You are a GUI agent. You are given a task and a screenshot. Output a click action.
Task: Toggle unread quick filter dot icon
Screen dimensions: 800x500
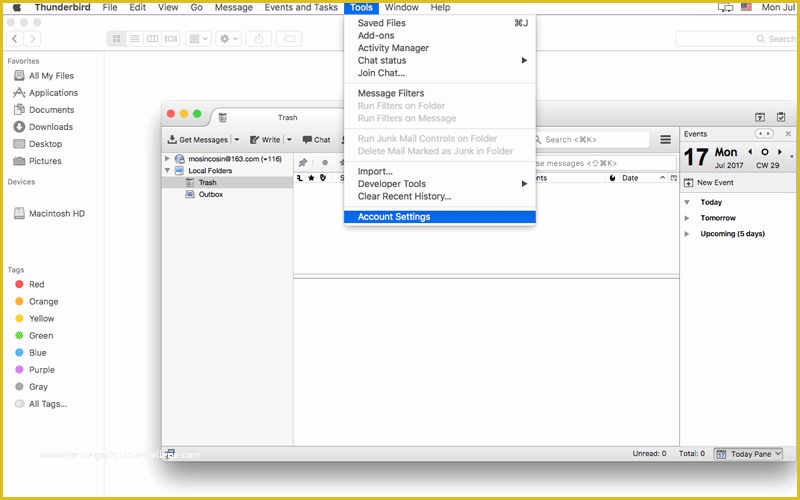pos(325,163)
